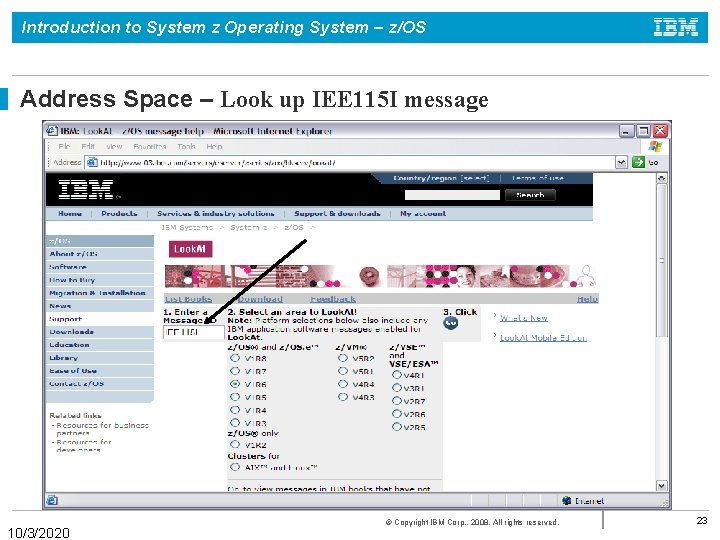This screenshot has width=720, height=540.
Task: Open the My account tab
Action: [423, 214]
